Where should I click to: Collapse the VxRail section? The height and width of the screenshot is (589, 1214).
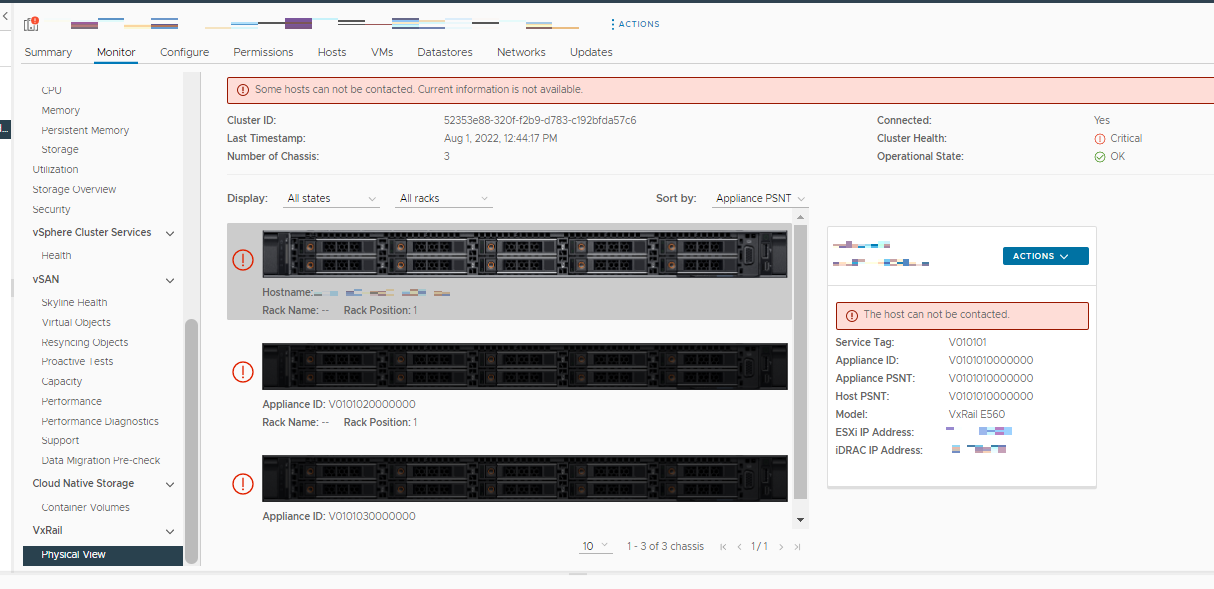pos(170,531)
